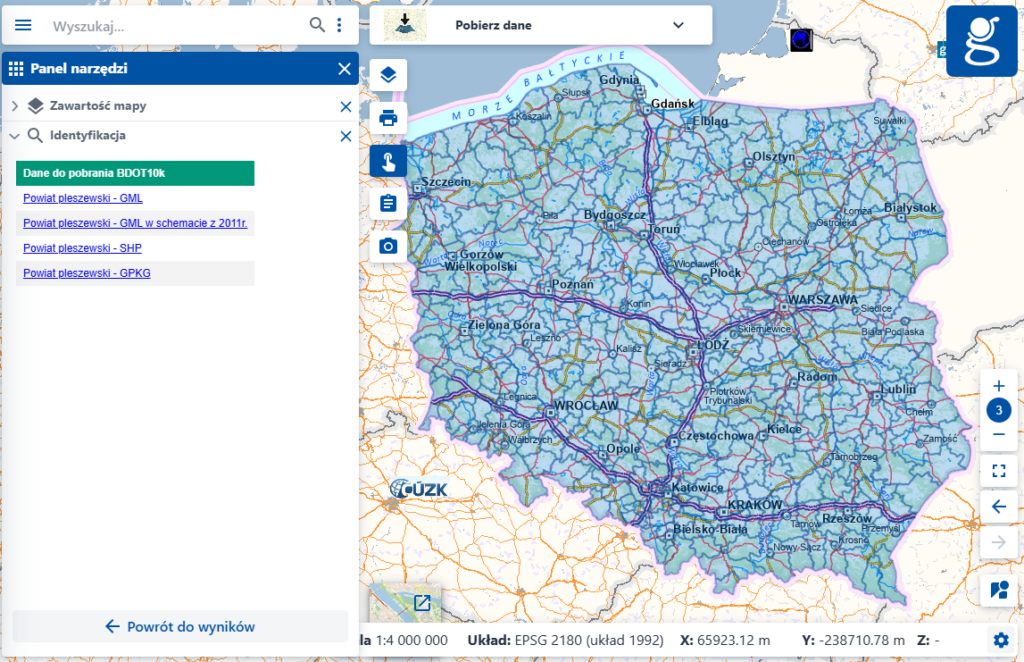Click the zoom in plus control
Image resolution: width=1024 pixels, height=662 pixels.
(998, 385)
